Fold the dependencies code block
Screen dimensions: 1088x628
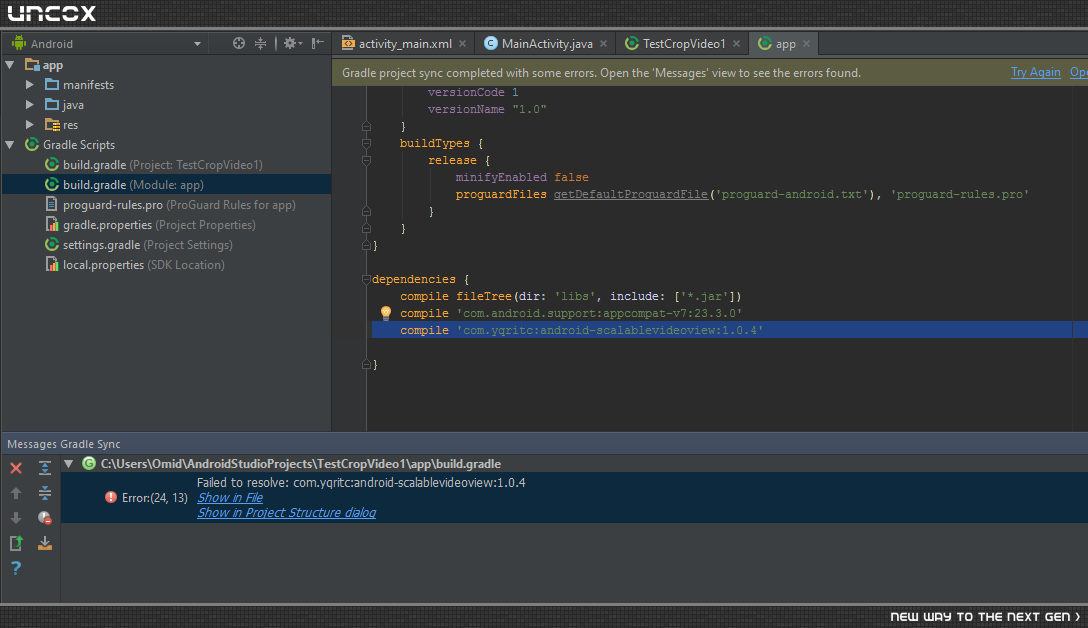tap(366, 280)
